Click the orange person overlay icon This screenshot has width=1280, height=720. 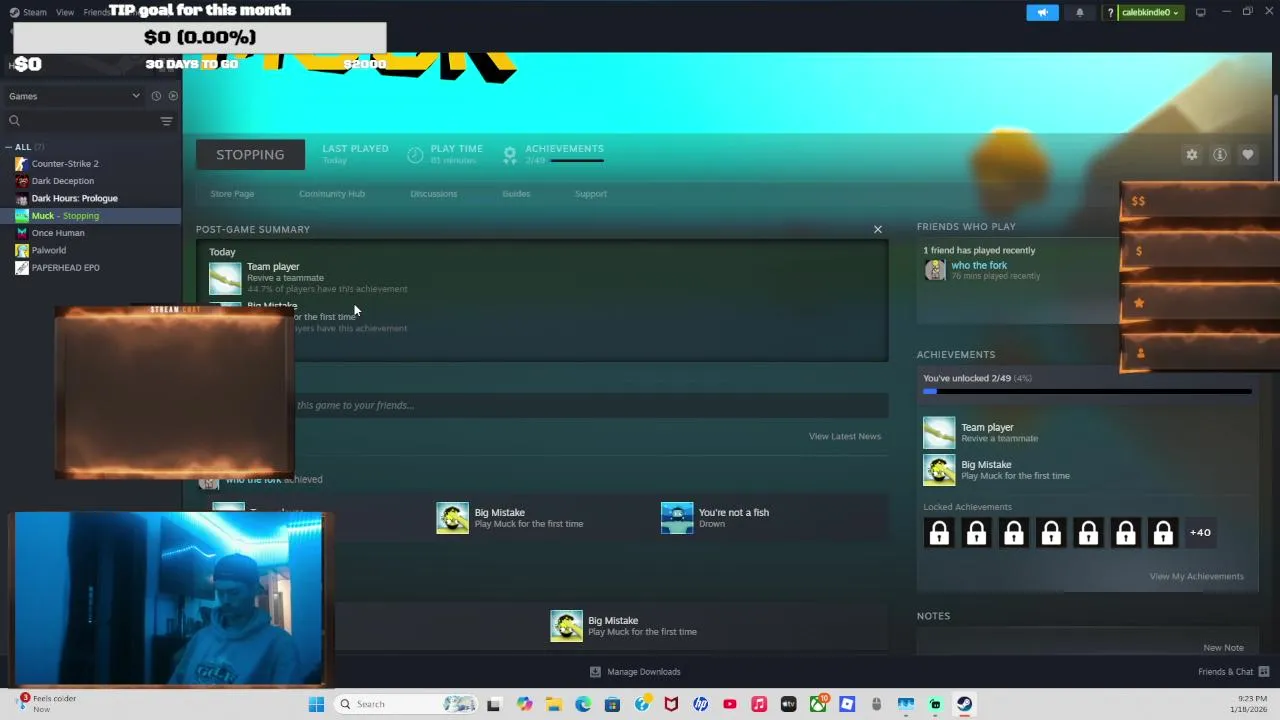point(1140,352)
